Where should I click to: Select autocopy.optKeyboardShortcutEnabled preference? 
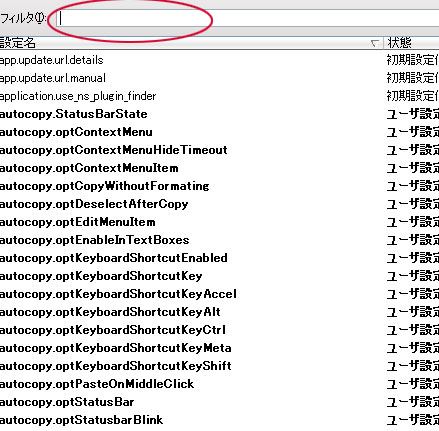tap(114, 258)
